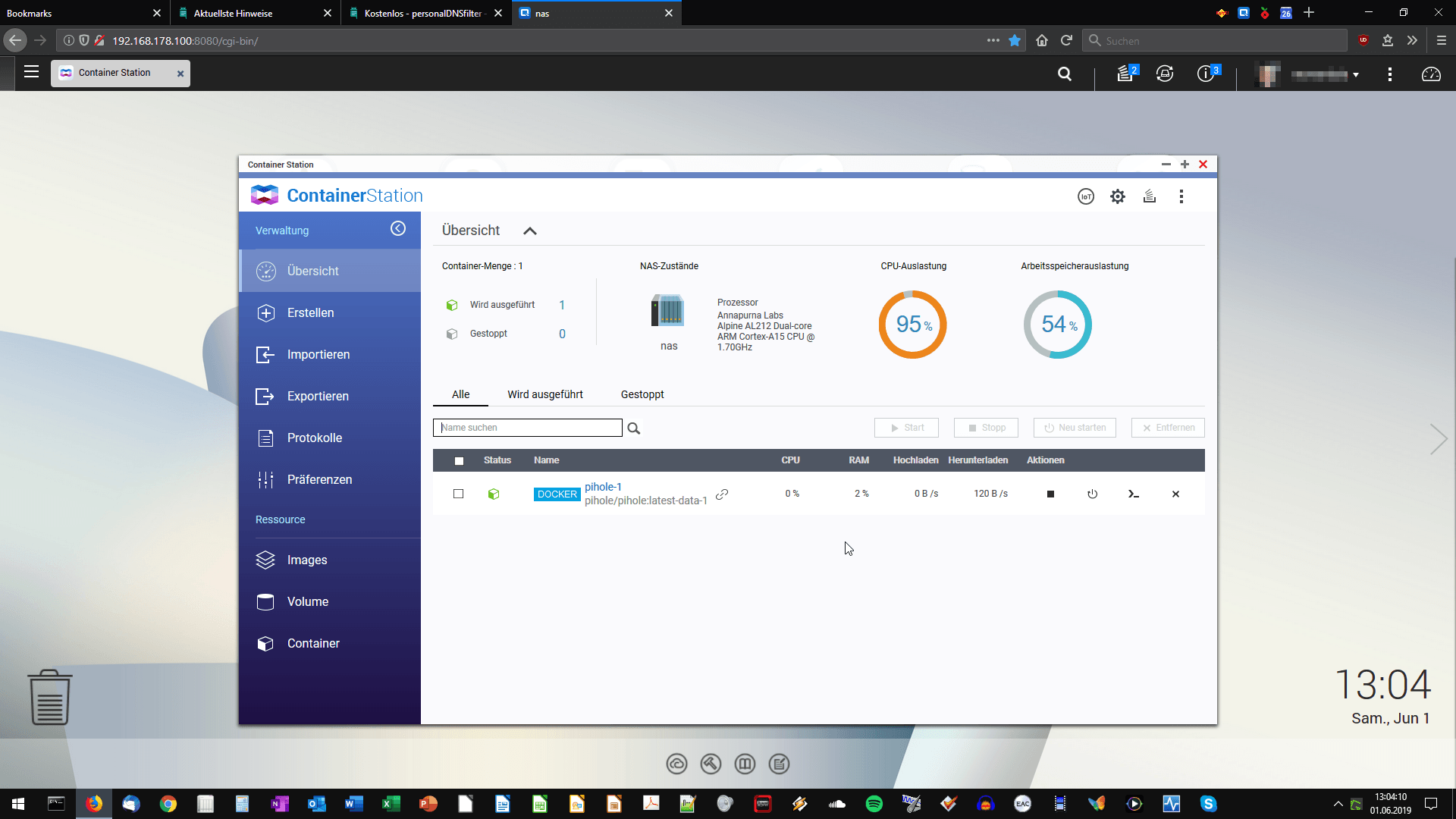Open the pihole-1 container link
This screenshot has height=819, width=1456.
(603, 487)
